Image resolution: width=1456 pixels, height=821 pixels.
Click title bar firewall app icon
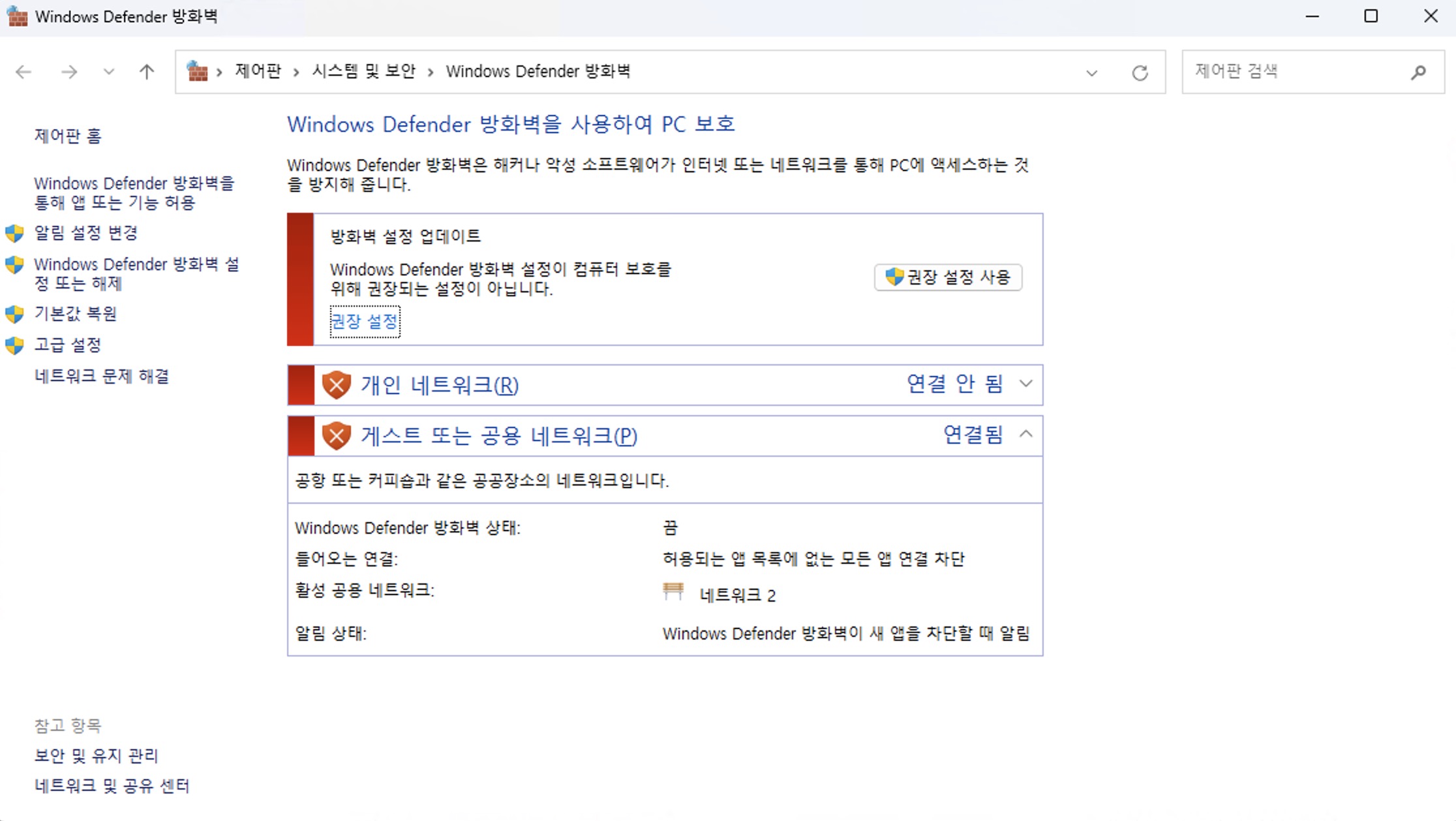(x=17, y=16)
